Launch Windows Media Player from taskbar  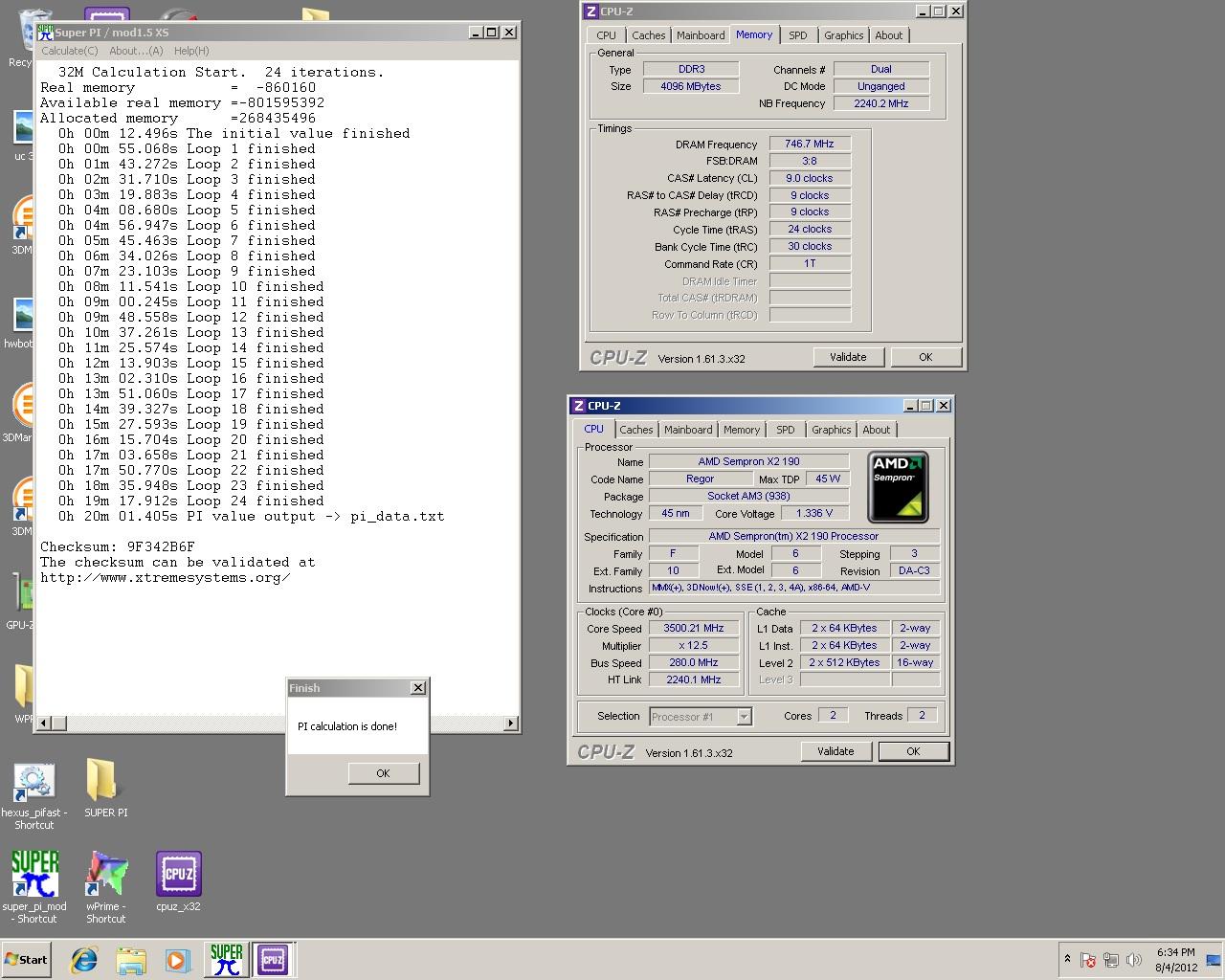click(177, 960)
